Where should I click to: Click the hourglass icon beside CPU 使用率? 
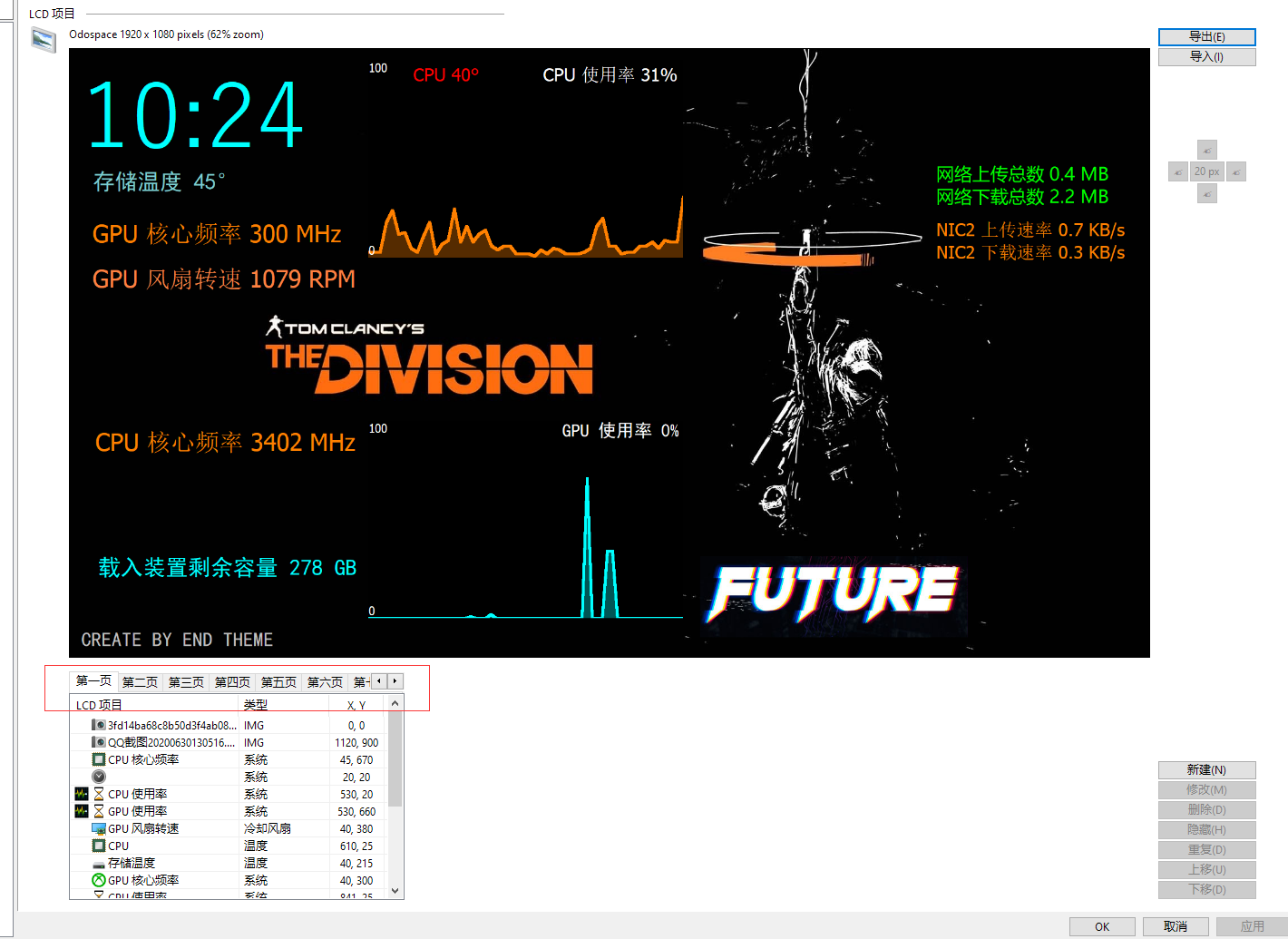99,794
